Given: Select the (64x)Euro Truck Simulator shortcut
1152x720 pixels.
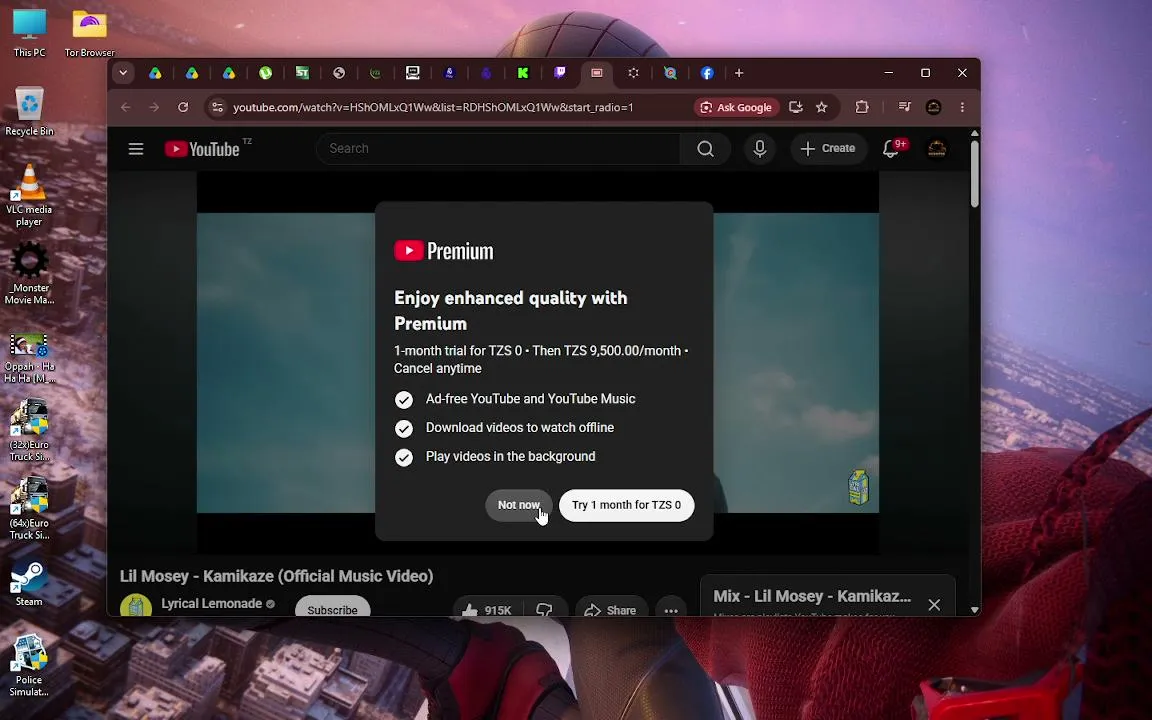Looking at the screenshot, I should pos(29,508).
